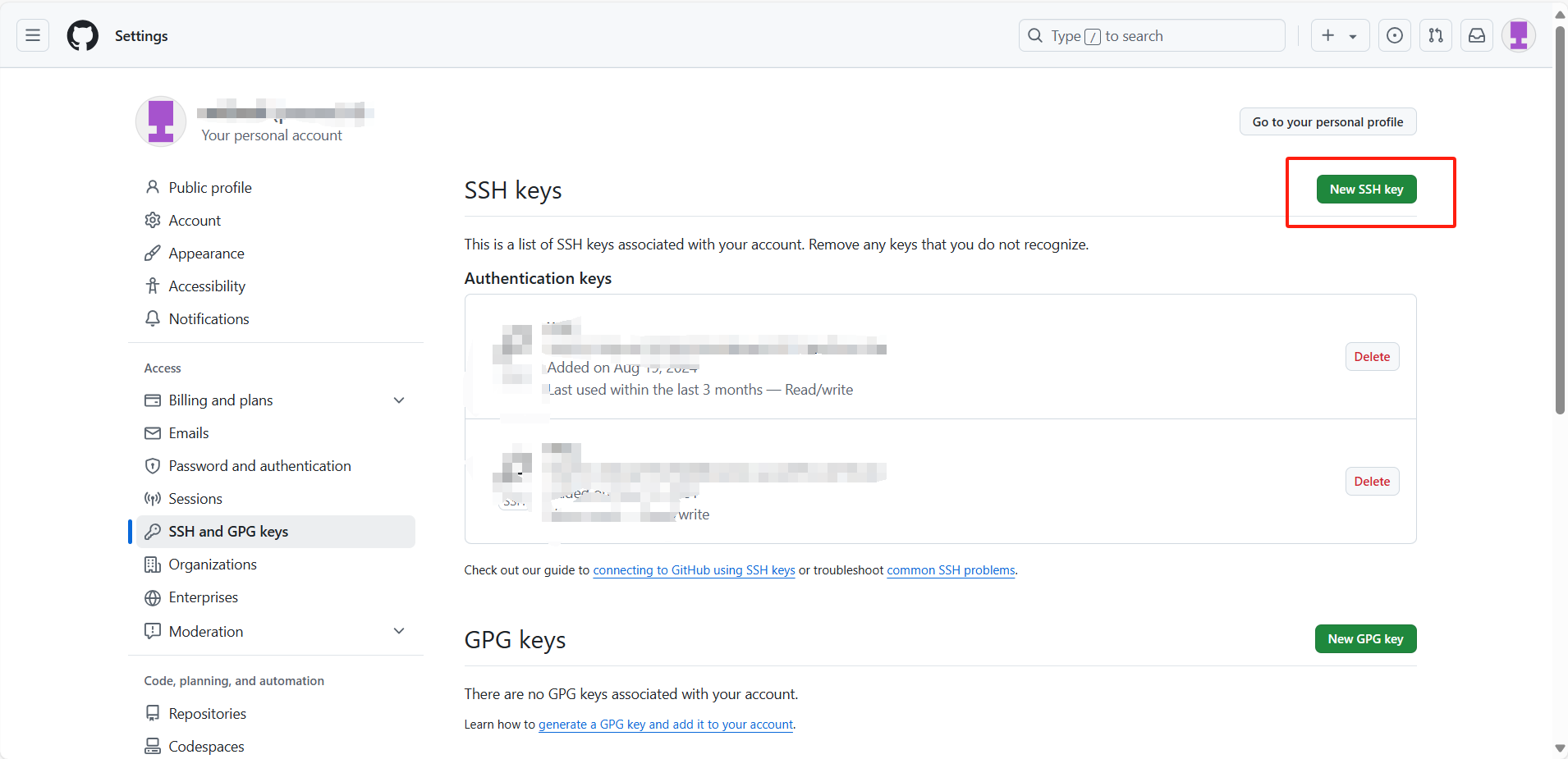Expand the Billing and plans section
Viewport: 1568px width, 759px height.
(x=399, y=400)
